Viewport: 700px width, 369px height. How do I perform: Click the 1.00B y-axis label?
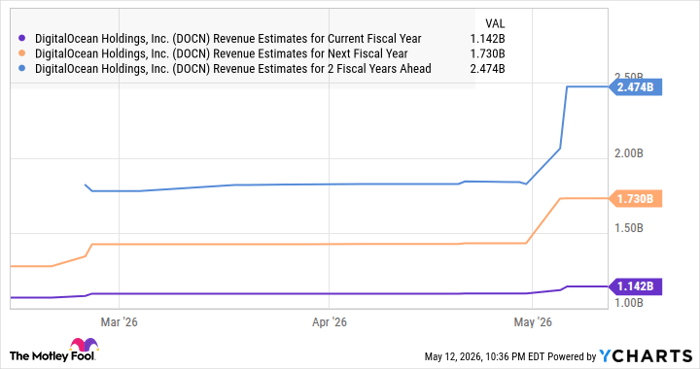pos(629,303)
